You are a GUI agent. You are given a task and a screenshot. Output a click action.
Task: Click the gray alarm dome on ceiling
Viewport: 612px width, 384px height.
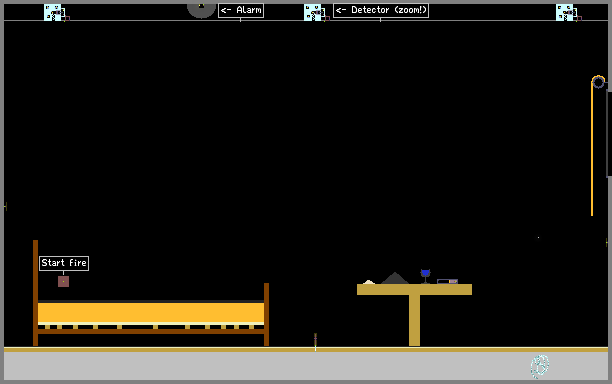point(201,10)
